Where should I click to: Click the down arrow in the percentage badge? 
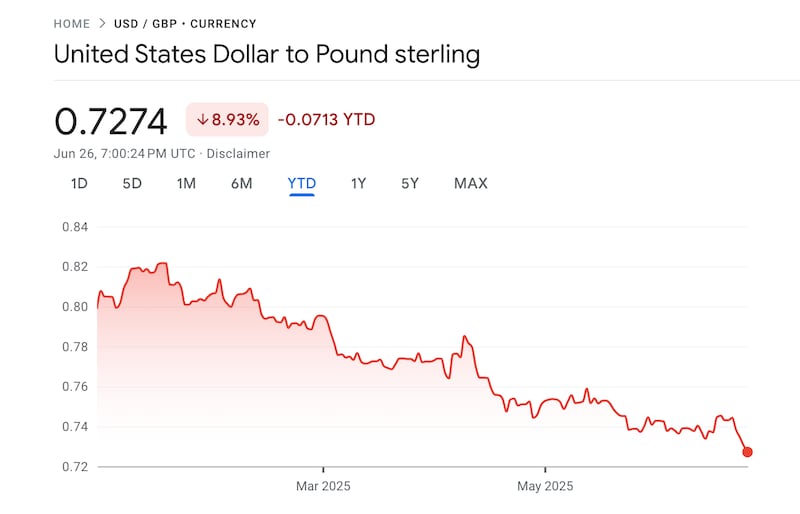(202, 120)
